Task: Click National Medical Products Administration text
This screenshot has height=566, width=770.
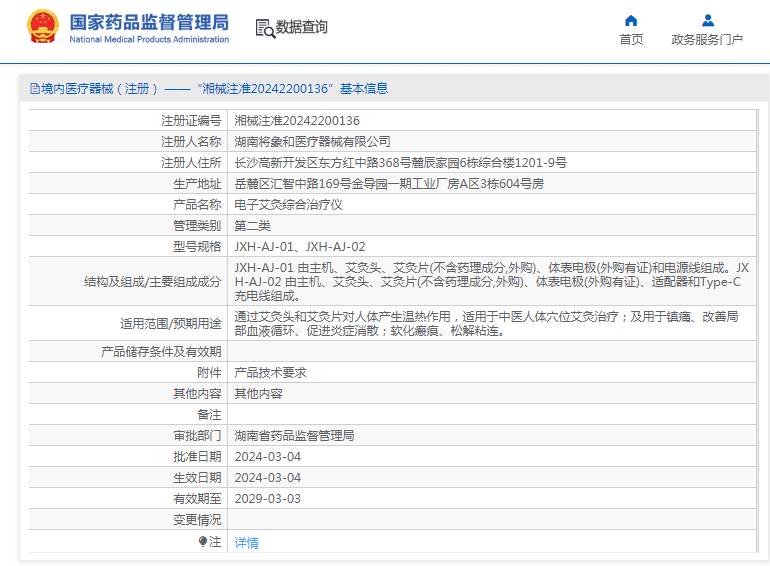Action: pyautogui.click(x=149, y=39)
